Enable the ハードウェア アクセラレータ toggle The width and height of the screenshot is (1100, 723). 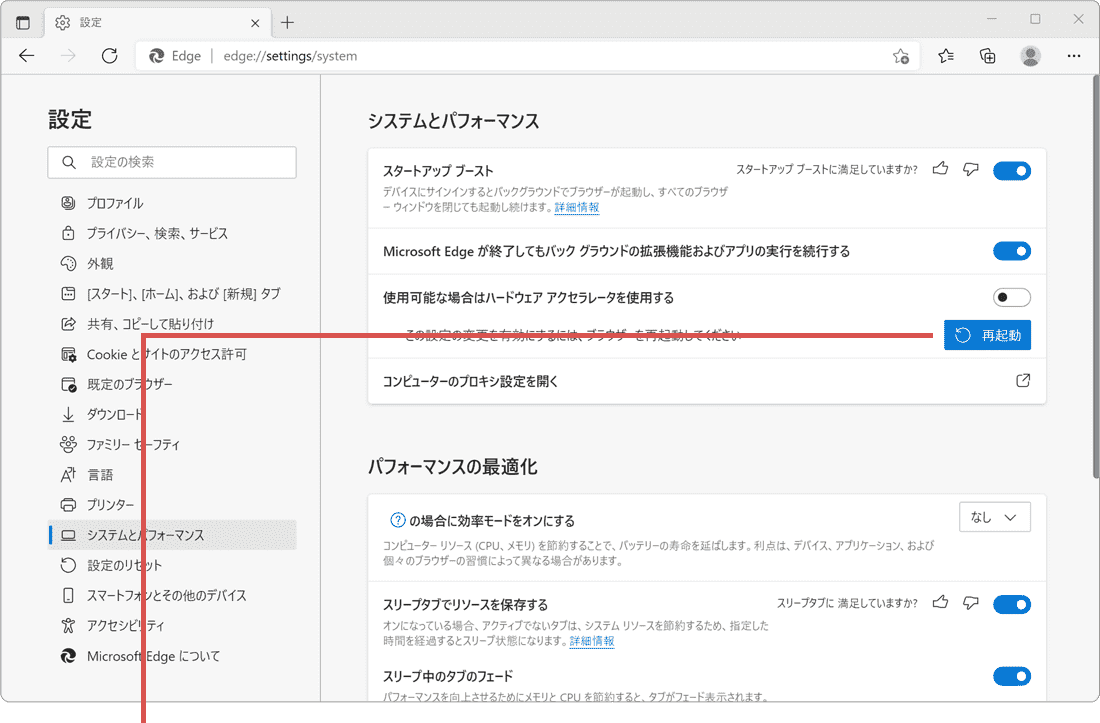click(1011, 297)
